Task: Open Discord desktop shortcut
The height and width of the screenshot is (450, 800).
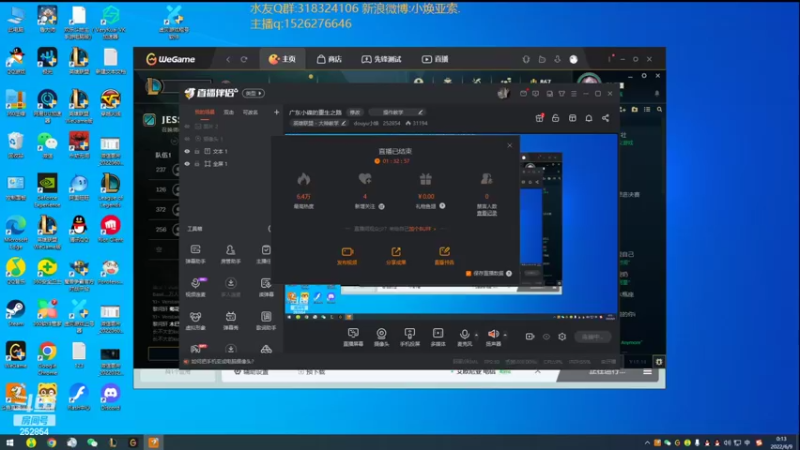Action: (x=110, y=397)
